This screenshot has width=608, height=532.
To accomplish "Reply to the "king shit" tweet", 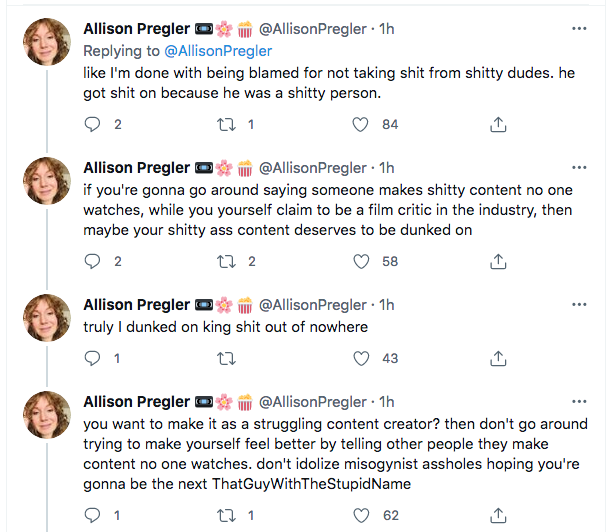I will coord(93,358).
